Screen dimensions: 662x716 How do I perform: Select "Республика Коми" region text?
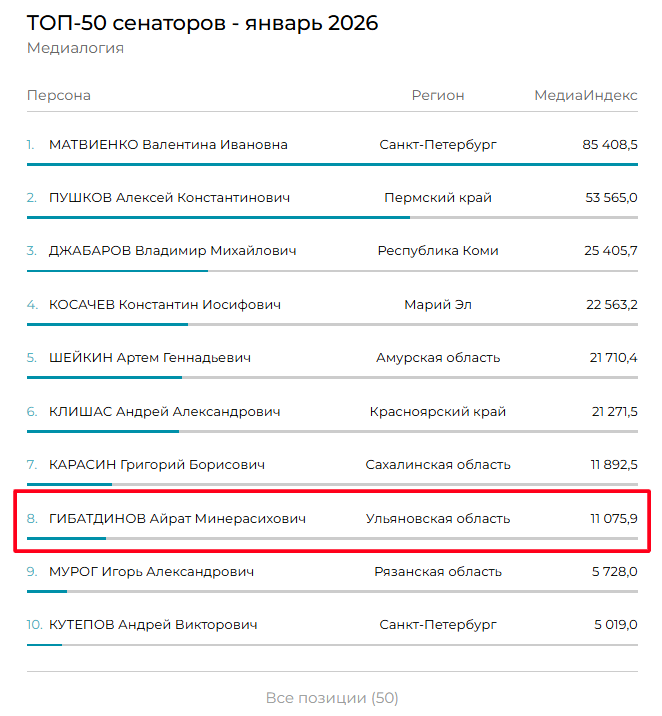click(x=438, y=251)
